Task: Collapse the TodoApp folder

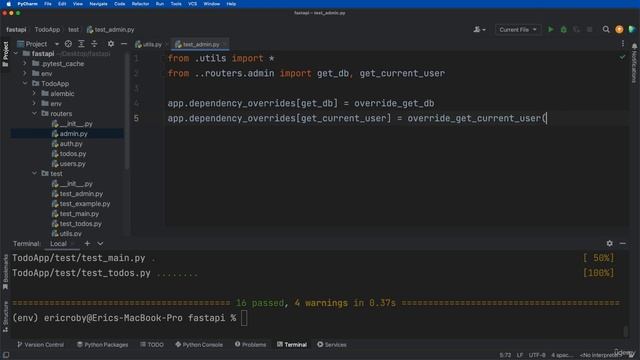Action: click(25, 84)
